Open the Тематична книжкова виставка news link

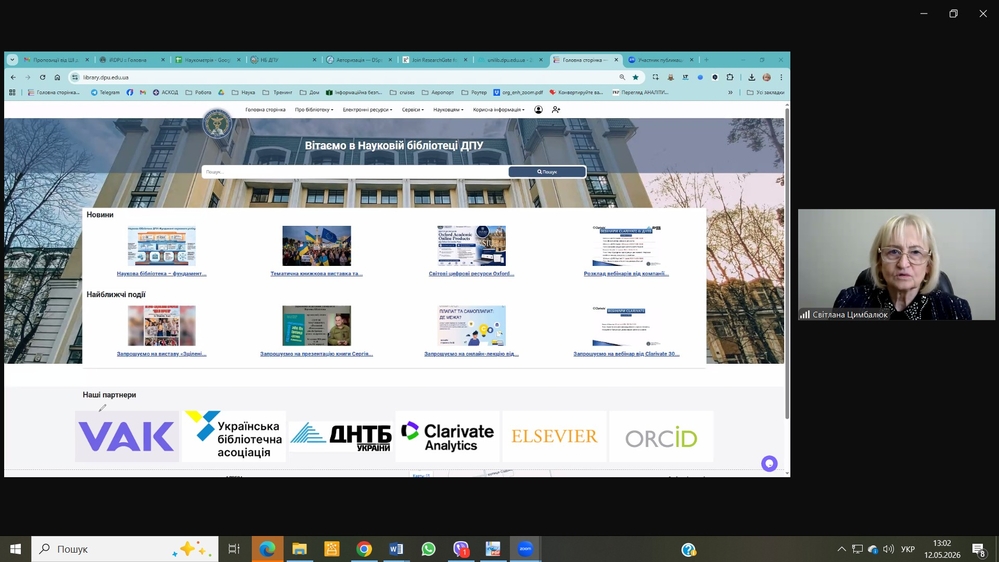[x=316, y=273]
